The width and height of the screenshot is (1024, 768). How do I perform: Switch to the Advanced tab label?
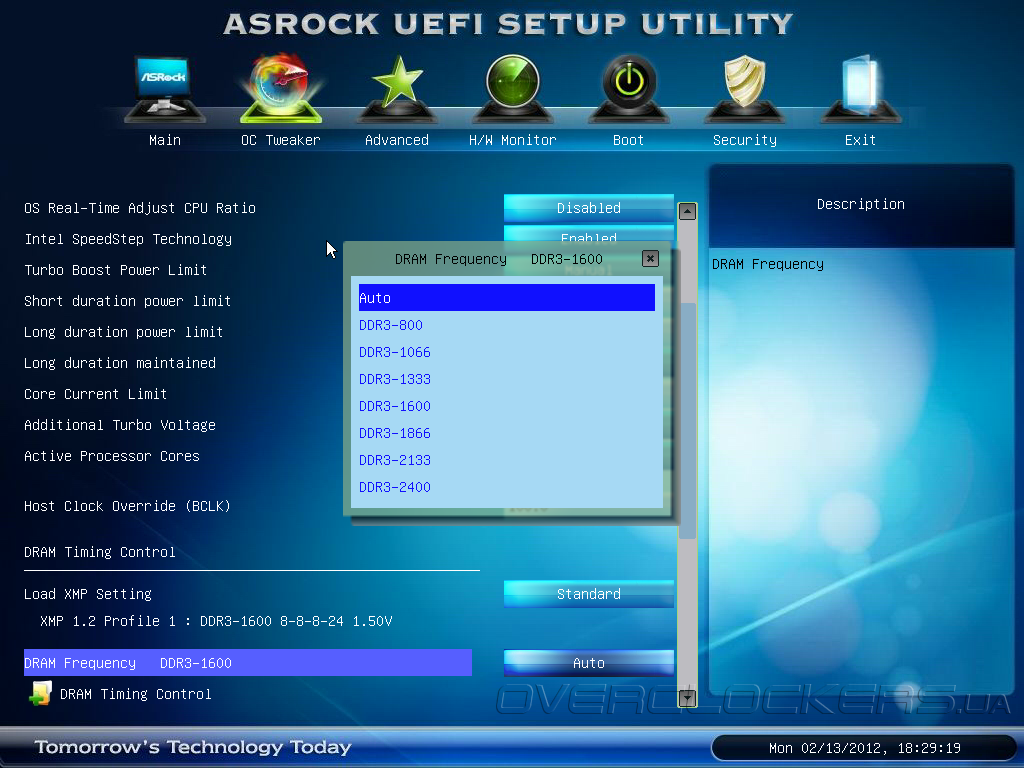[397, 140]
